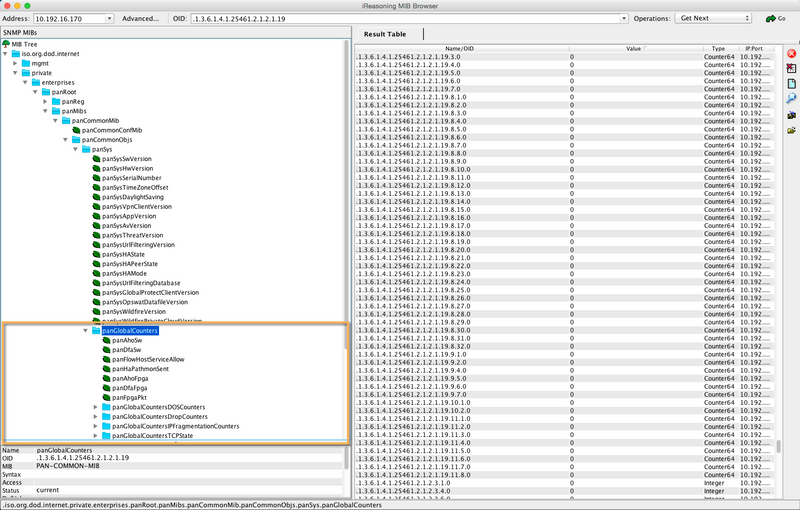Sort by the Value column header
This screenshot has width=800, height=510.
[633, 48]
